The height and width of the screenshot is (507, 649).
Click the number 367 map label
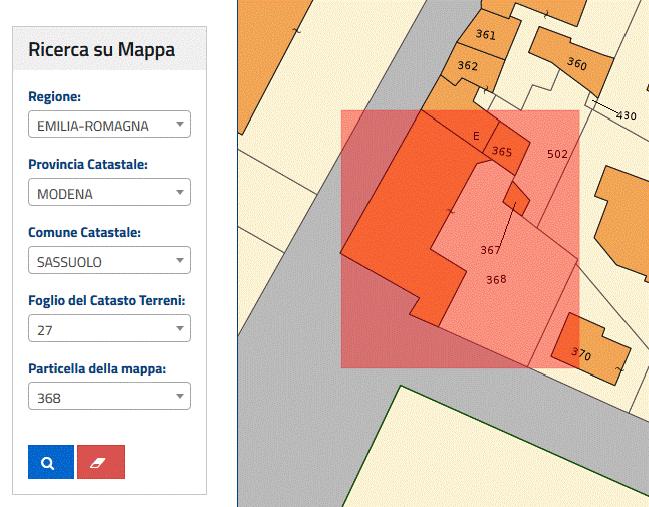[490, 250]
